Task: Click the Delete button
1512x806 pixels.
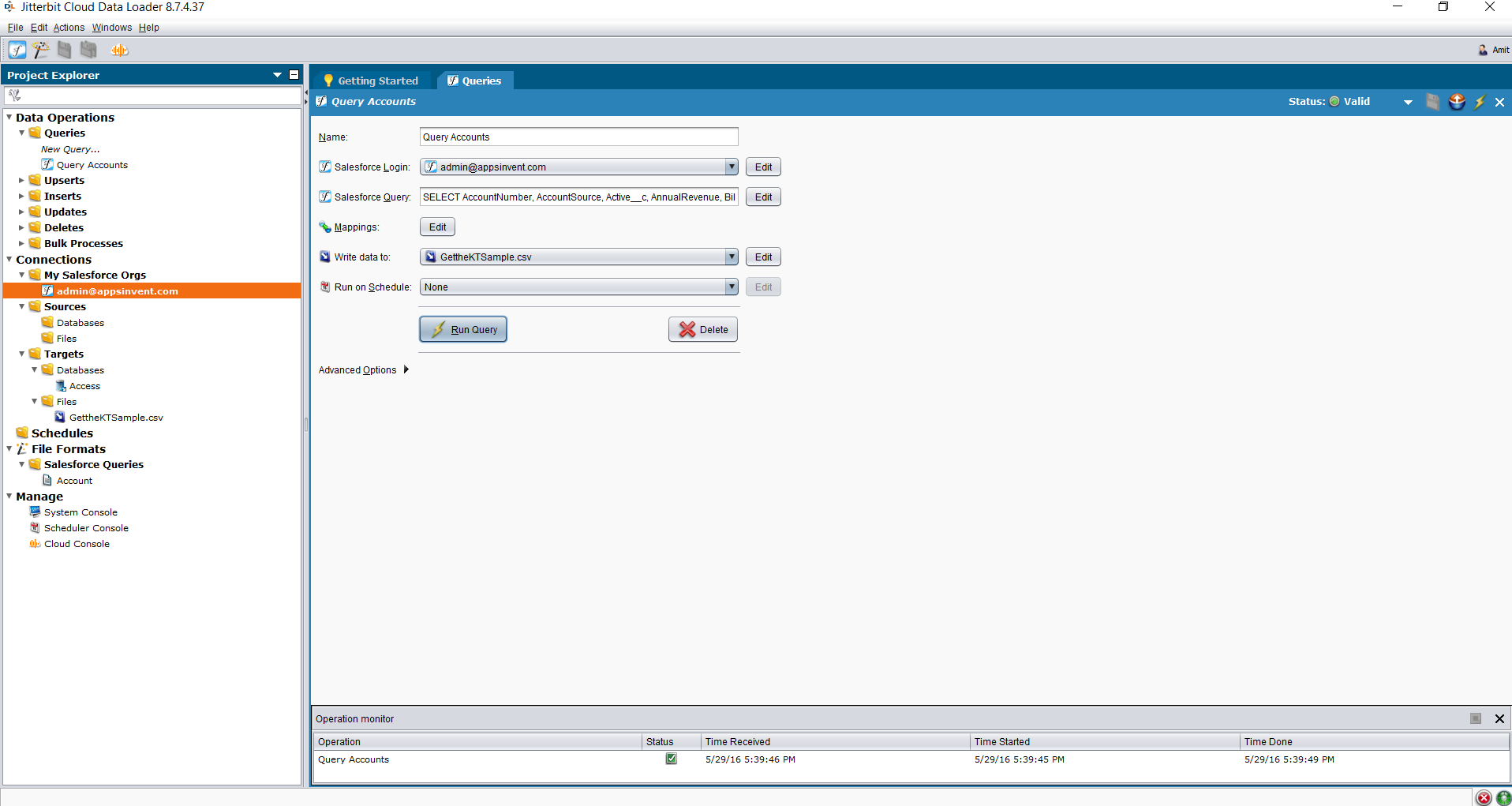Action: pos(703,330)
